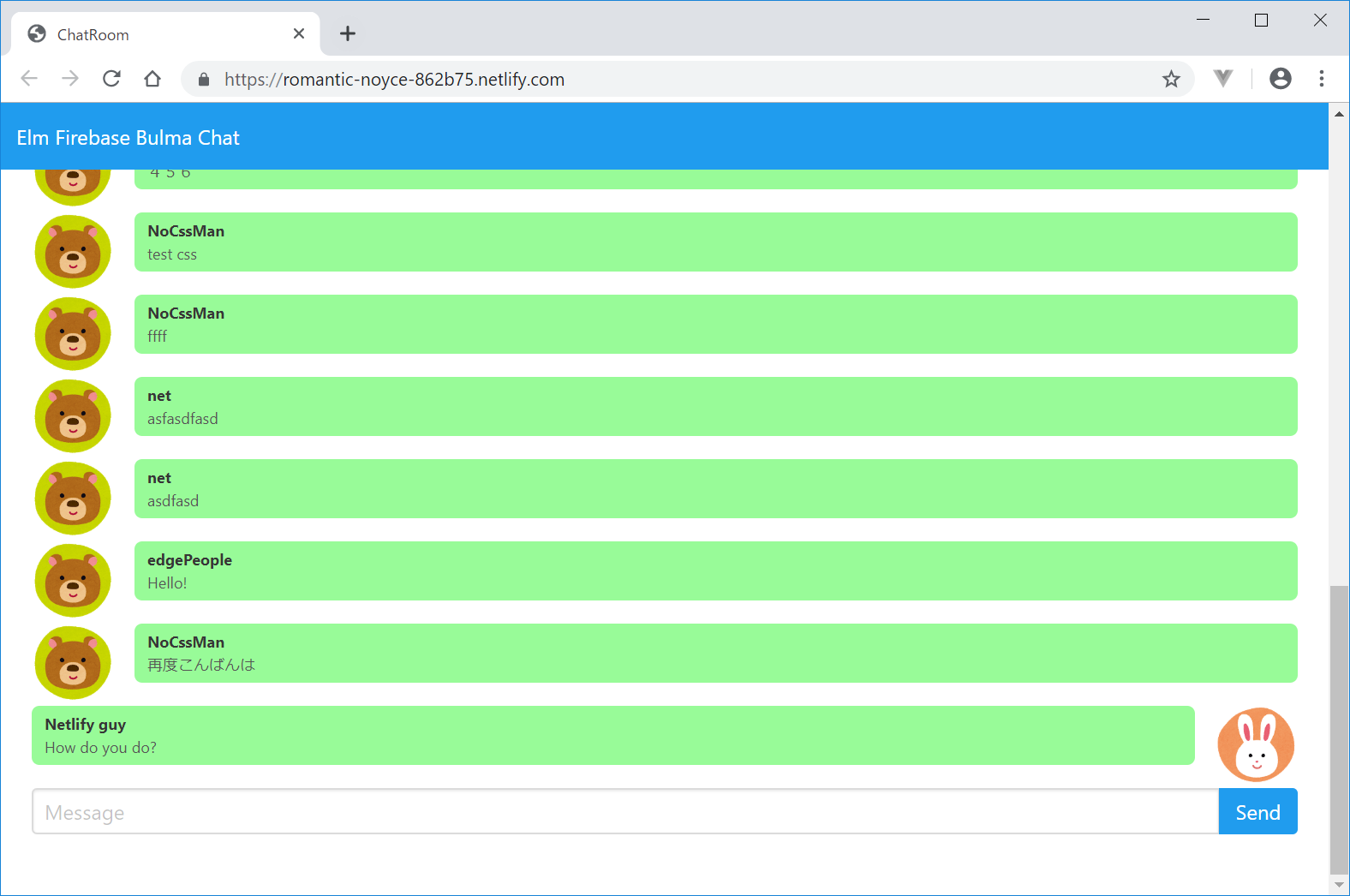Minimize the browser window
The width and height of the screenshot is (1350, 896).
pos(1203,20)
